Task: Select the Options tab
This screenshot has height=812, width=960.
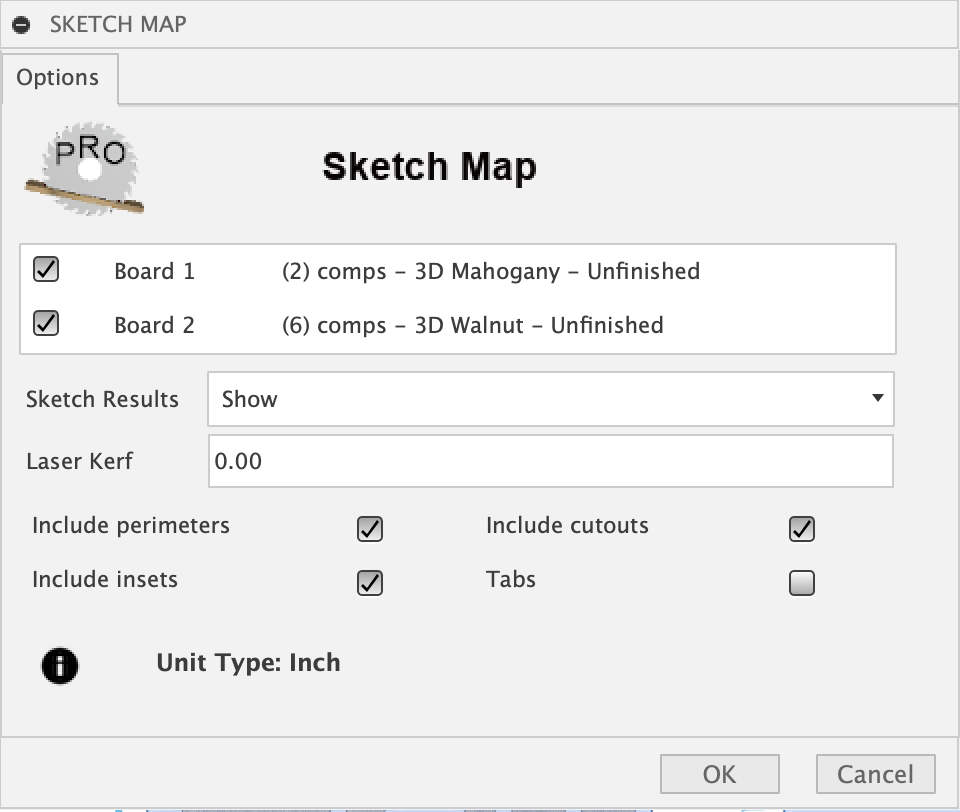Action: 58,78
